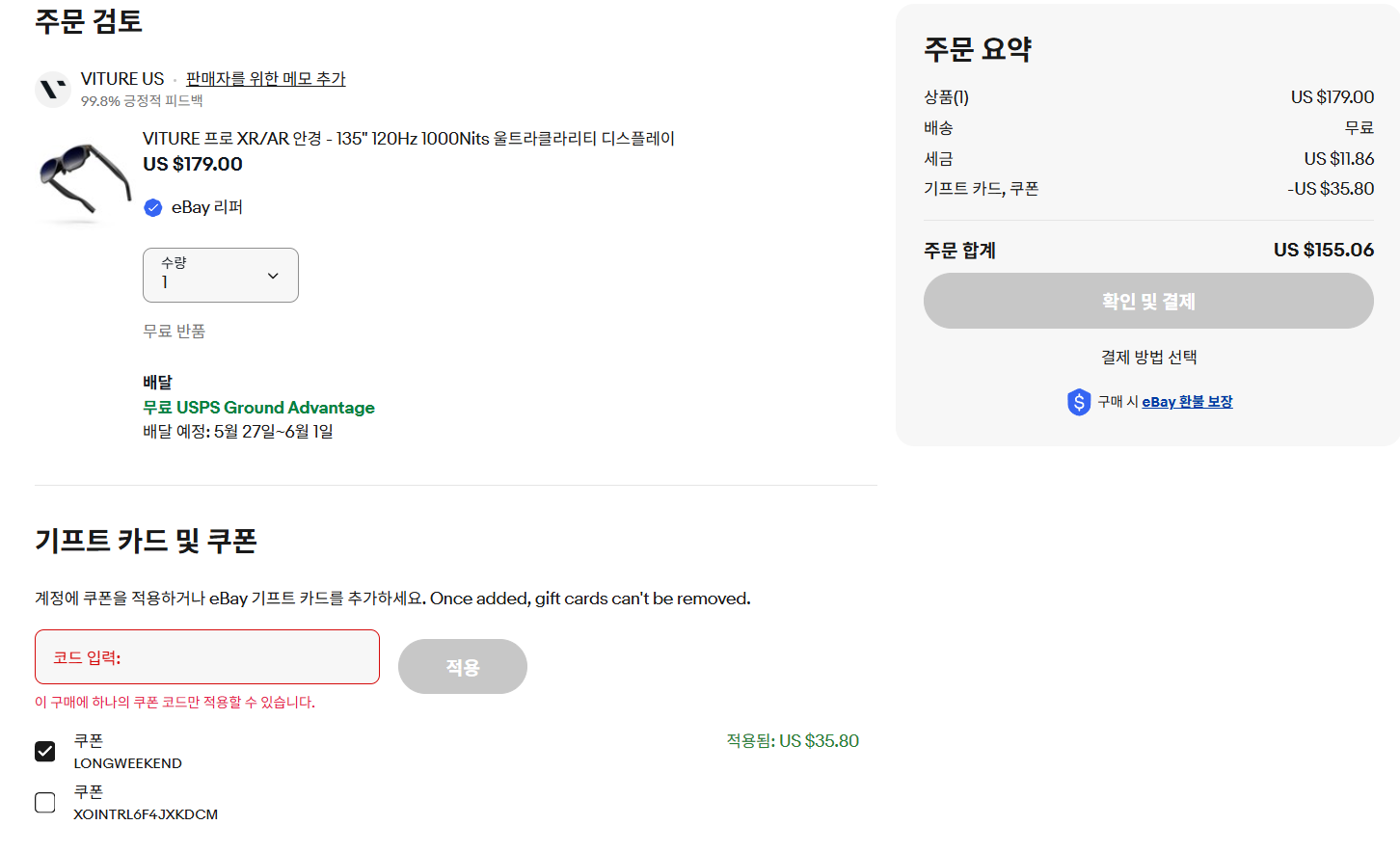Open the eBay 환불 보장 link

tap(1187, 402)
